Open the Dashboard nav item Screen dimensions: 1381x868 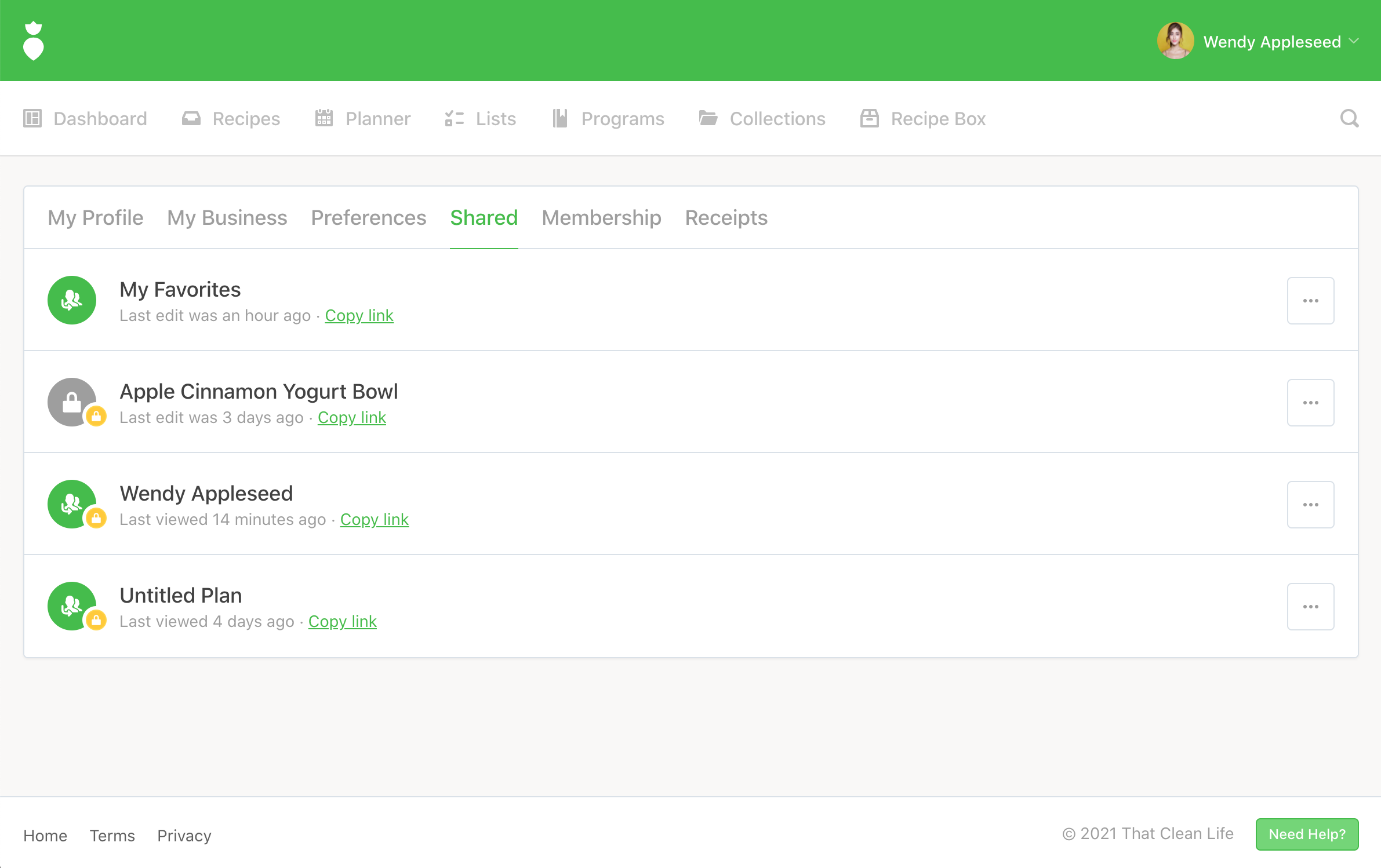coord(86,118)
